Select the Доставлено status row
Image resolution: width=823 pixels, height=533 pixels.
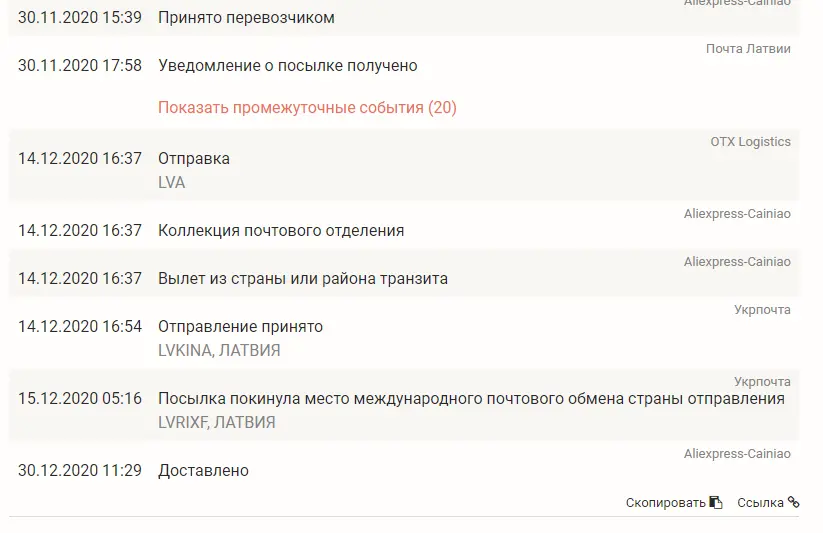(x=404, y=464)
